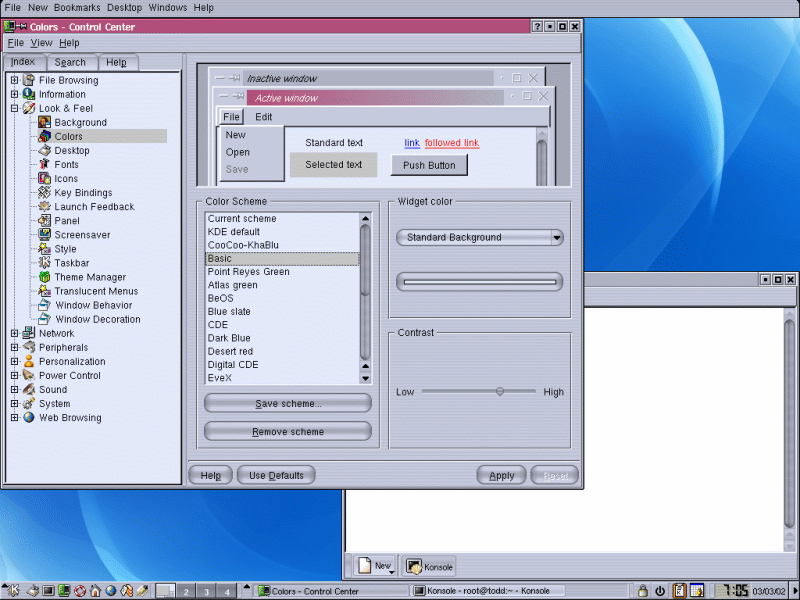Screen dimensions: 800x600
Task: Open the Help lifesaver icon in the panel
Action: click(80, 591)
